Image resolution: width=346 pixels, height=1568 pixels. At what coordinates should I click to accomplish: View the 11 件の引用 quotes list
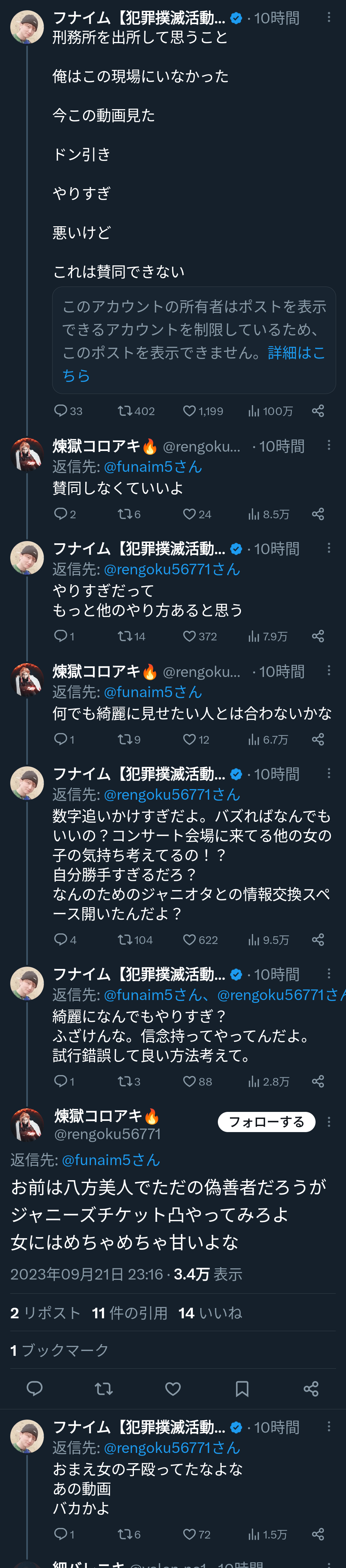coord(129,1313)
